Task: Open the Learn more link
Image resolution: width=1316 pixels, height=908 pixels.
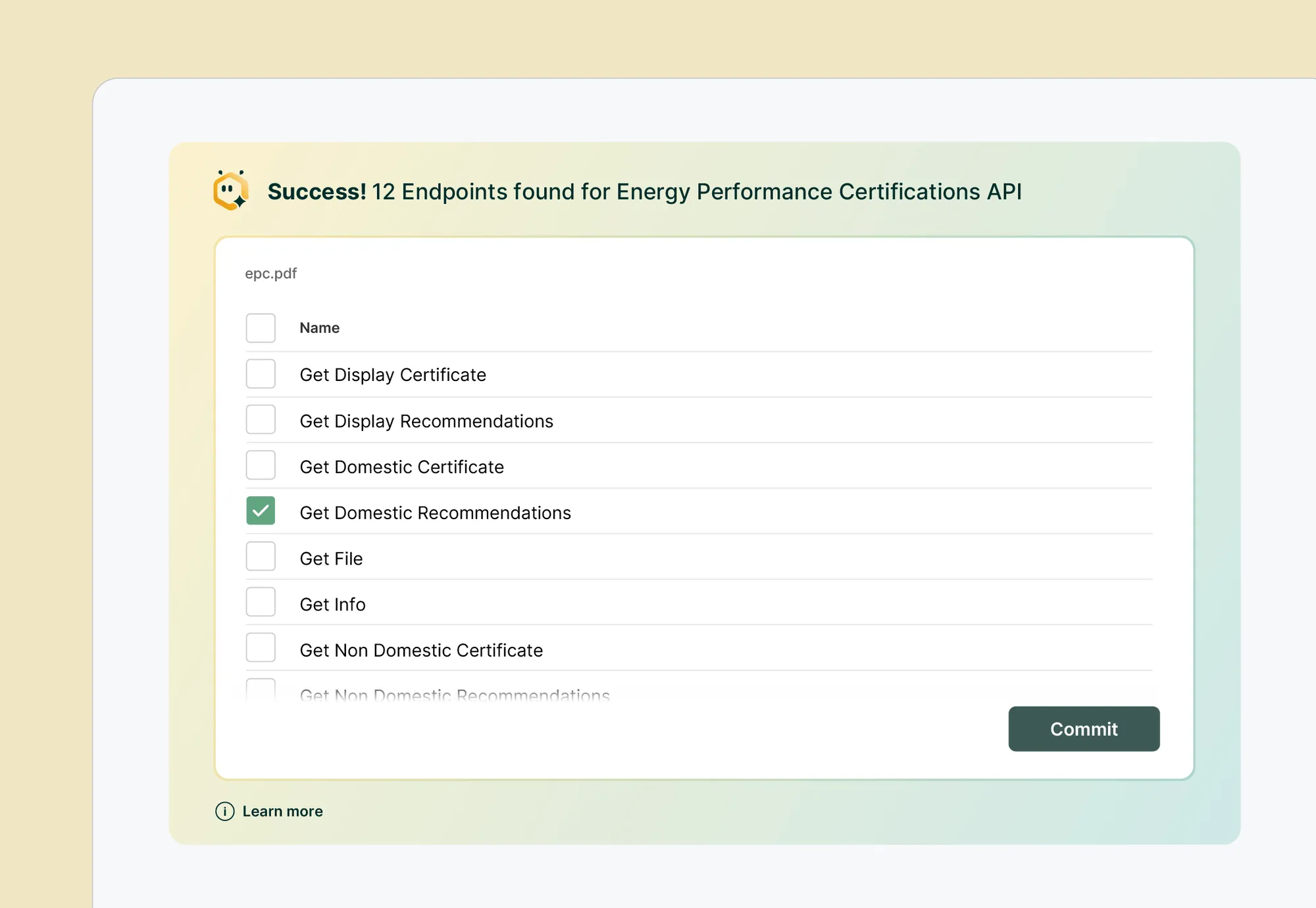Action: (x=282, y=811)
